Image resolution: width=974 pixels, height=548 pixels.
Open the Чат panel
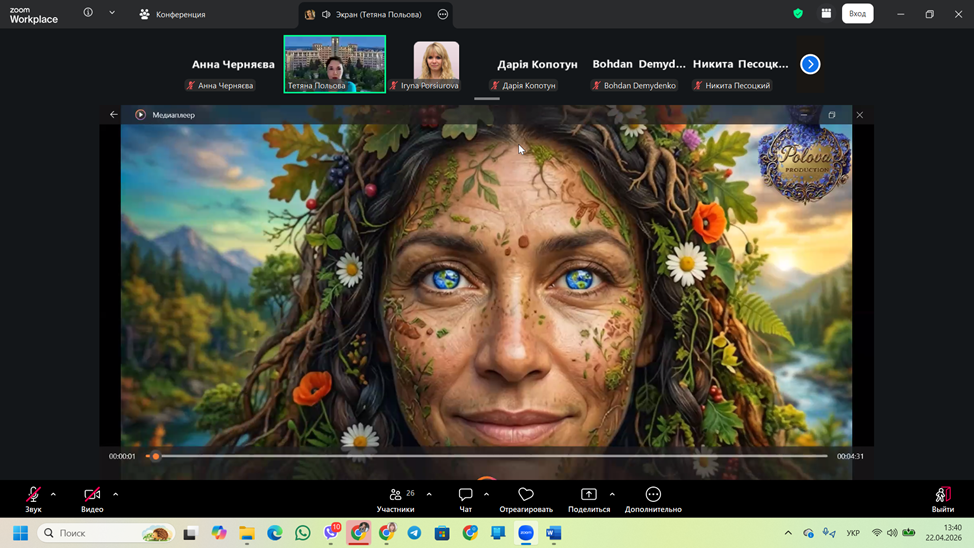point(465,500)
